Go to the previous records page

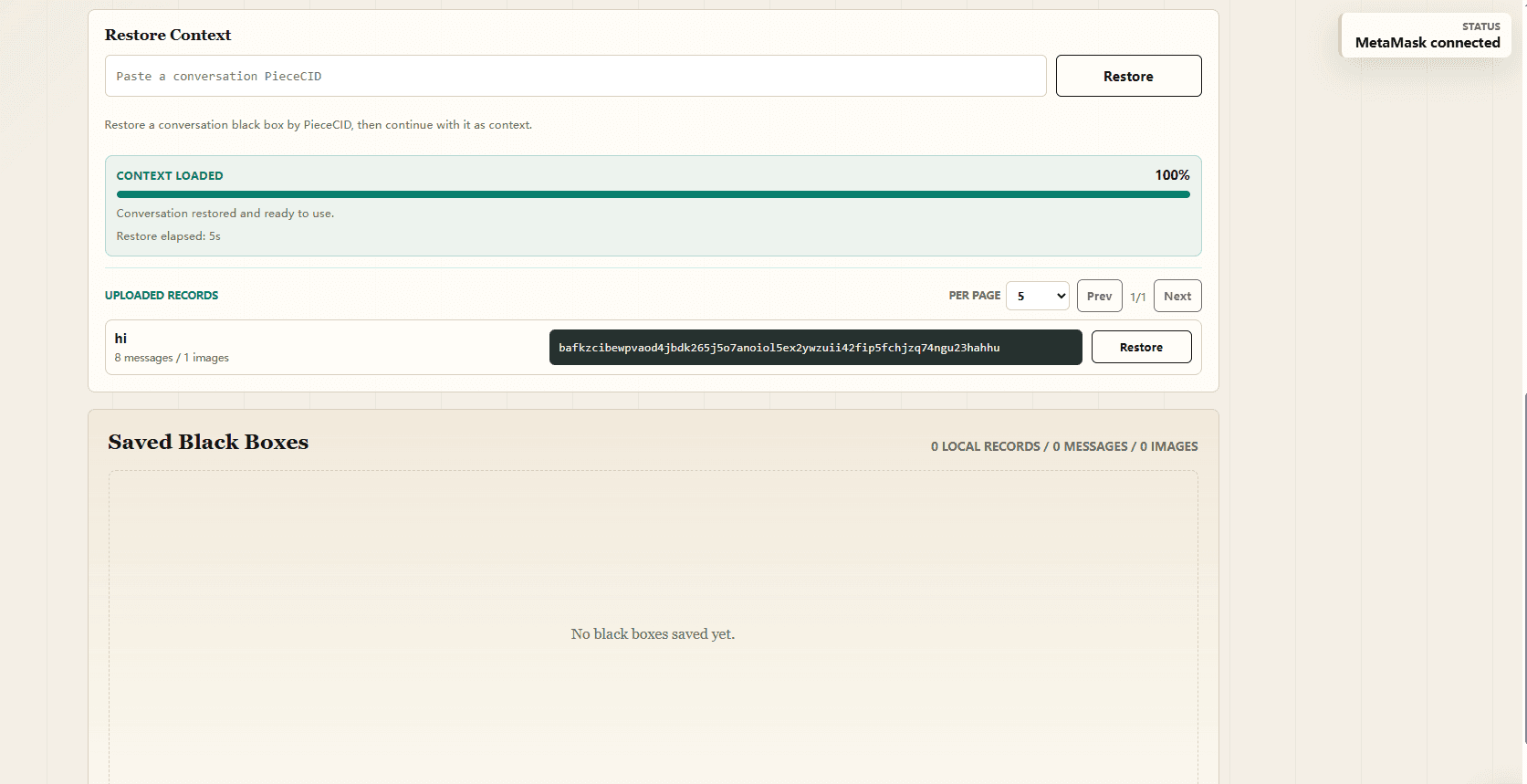tap(1099, 296)
